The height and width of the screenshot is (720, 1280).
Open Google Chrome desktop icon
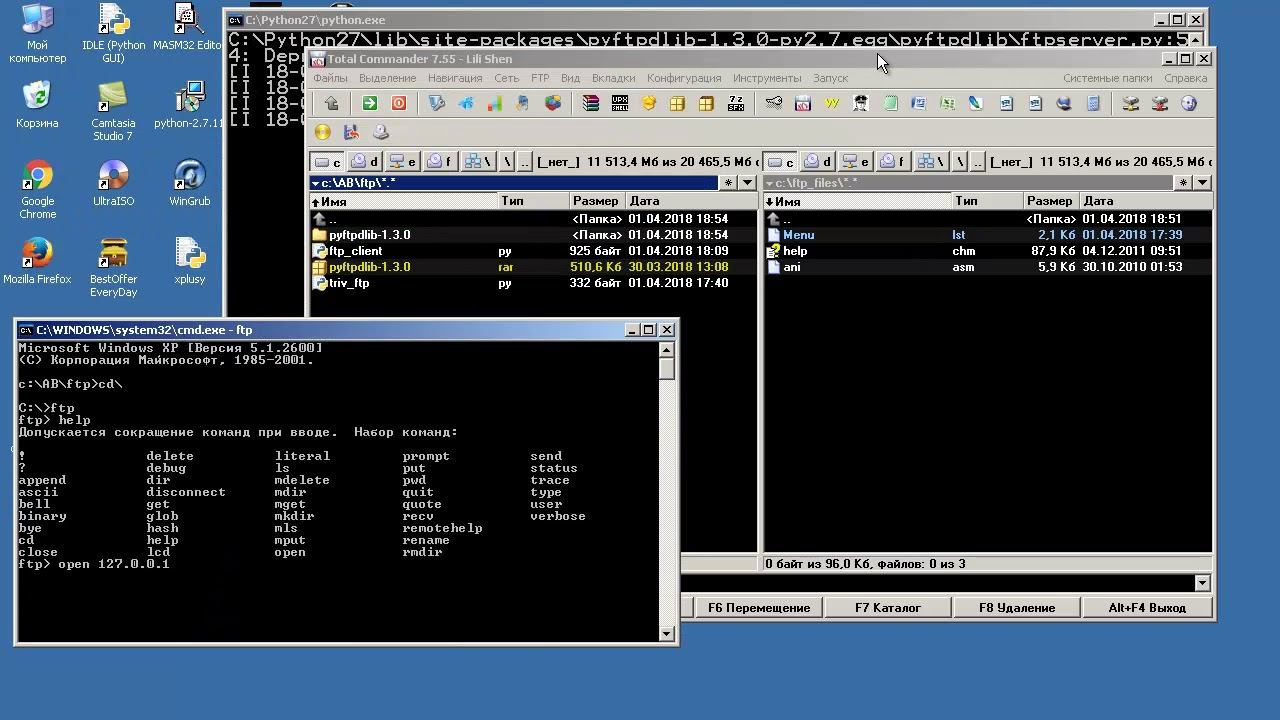(37, 190)
